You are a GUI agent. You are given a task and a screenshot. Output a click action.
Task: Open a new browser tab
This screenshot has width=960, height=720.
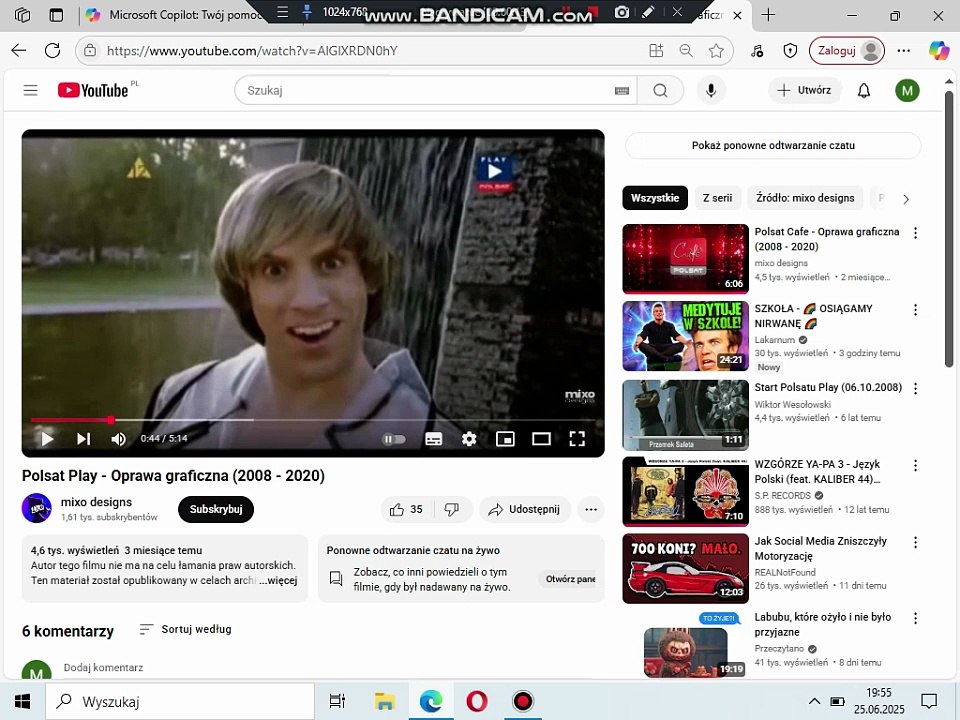tap(768, 15)
